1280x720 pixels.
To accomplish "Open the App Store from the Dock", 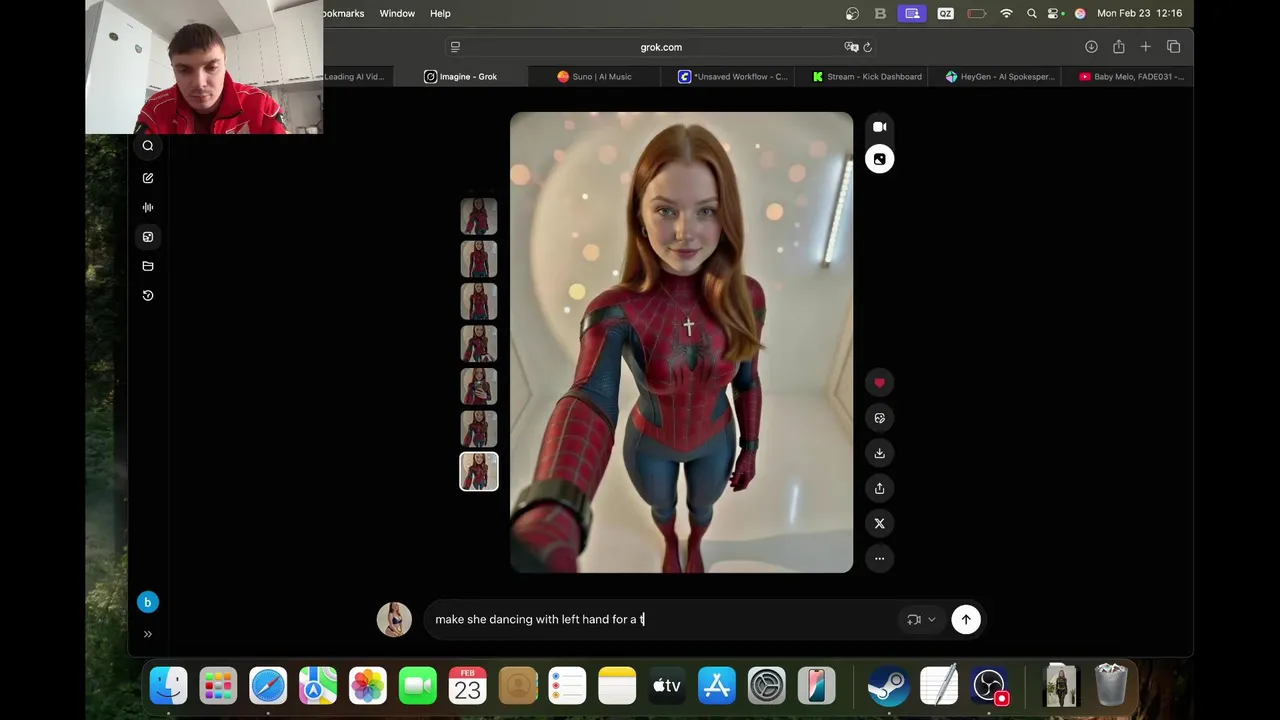I will [717, 685].
